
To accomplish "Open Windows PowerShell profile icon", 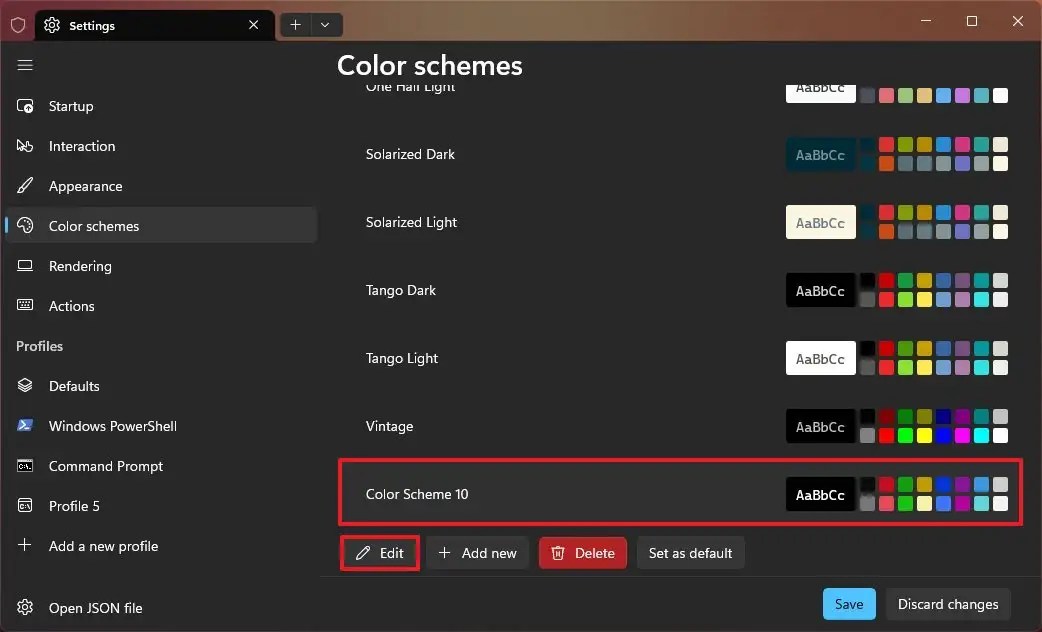I will coord(25,426).
